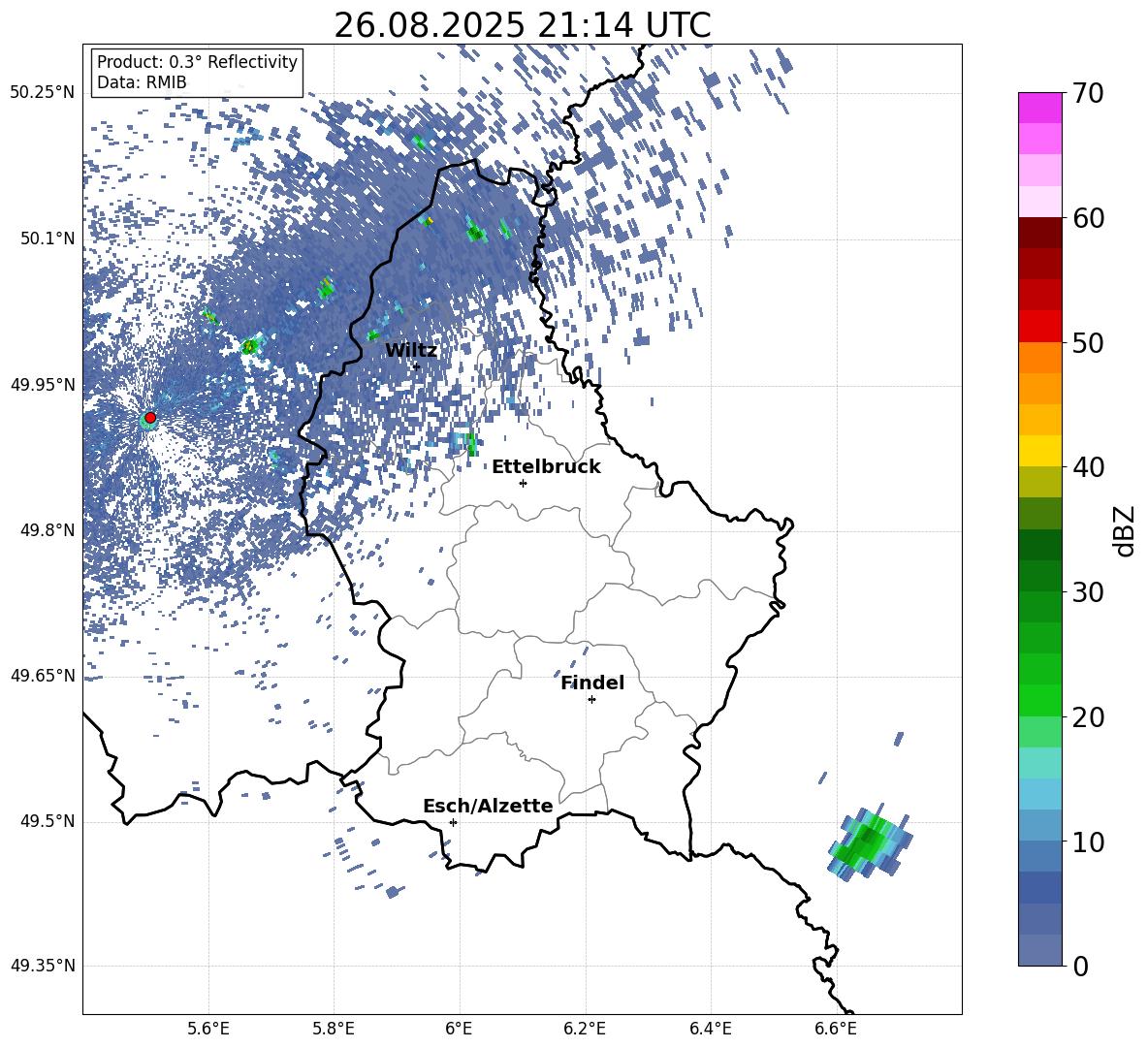Click the 50.1°N latitude label
The width and height of the screenshot is (1148, 1048).
click(x=47, y=238)
